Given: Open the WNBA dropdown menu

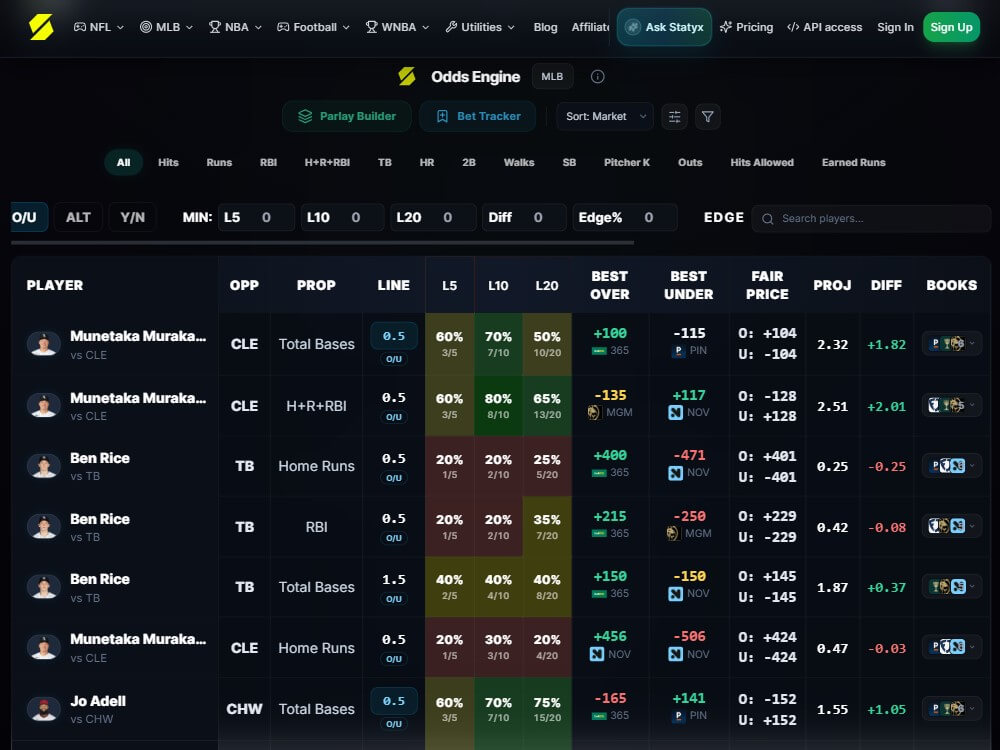Looking at the screenshot, I should 397,27.
